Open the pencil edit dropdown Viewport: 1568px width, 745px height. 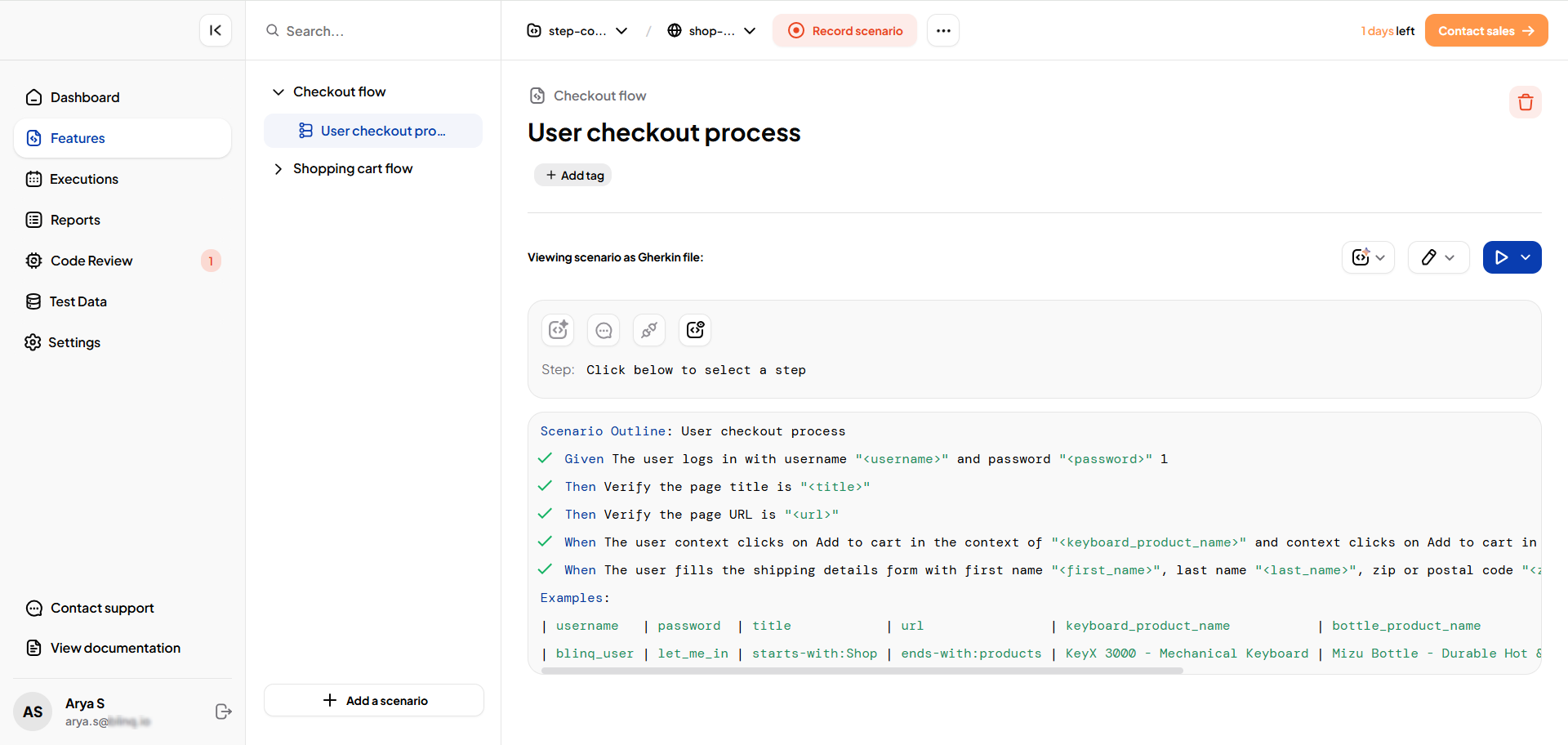1438,257
